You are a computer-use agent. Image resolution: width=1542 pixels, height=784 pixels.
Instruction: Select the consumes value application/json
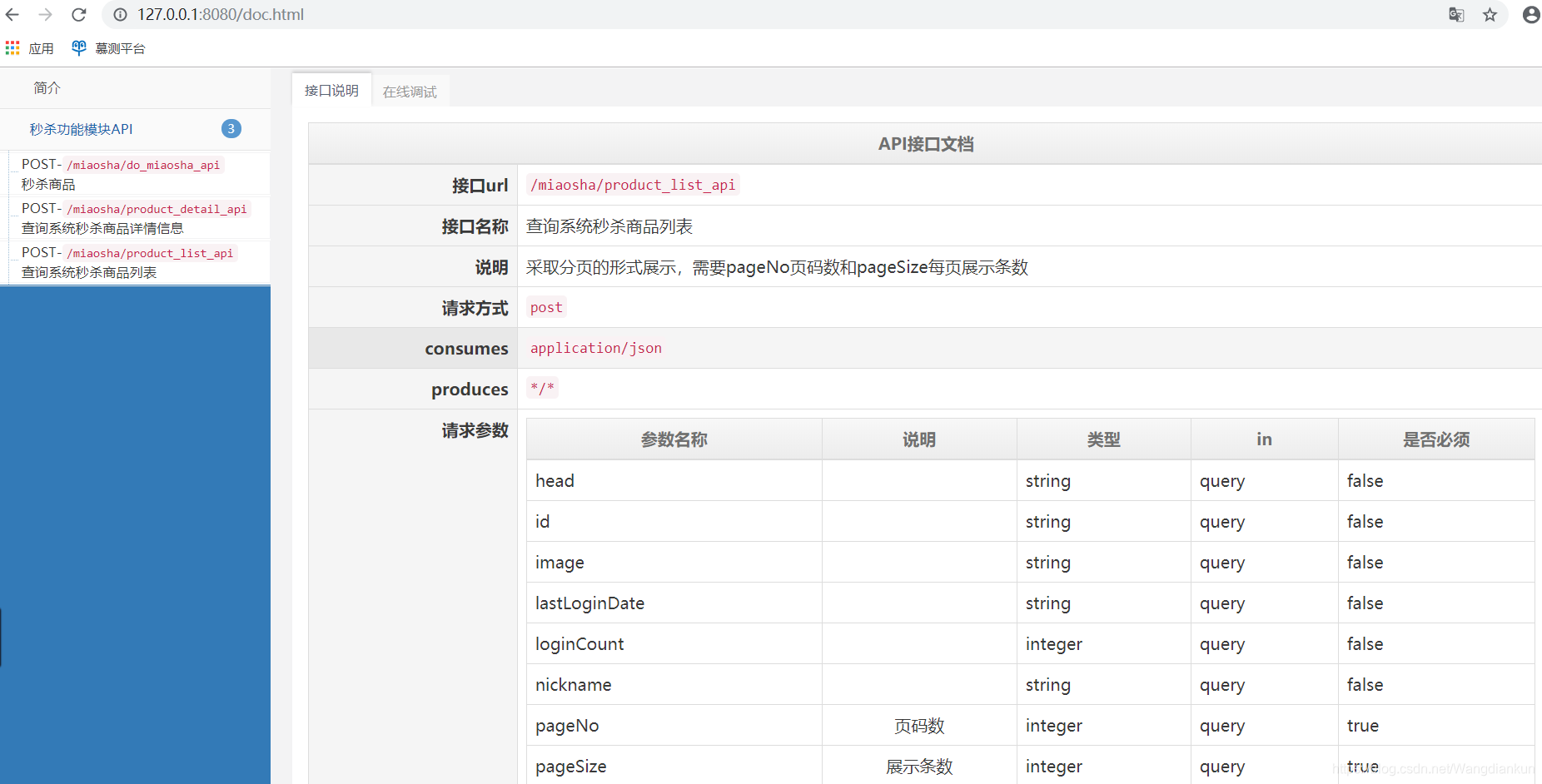click(x=596, y=348)
